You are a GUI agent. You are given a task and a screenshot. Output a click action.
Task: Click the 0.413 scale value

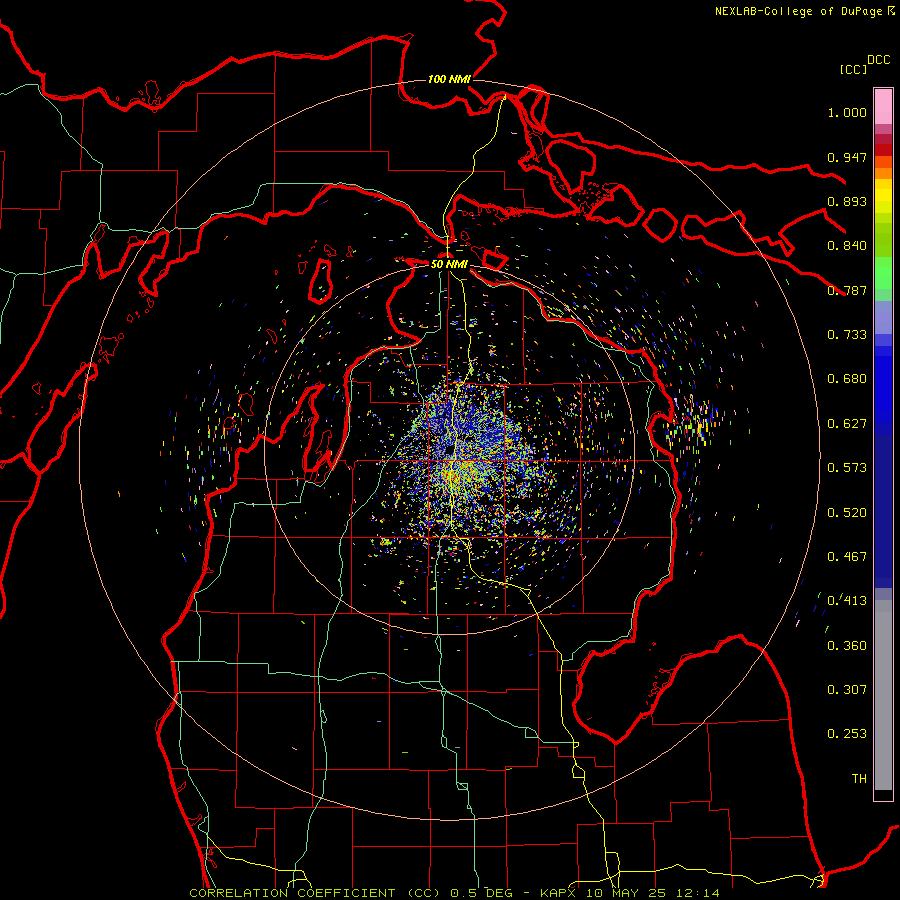click(847, 601)
